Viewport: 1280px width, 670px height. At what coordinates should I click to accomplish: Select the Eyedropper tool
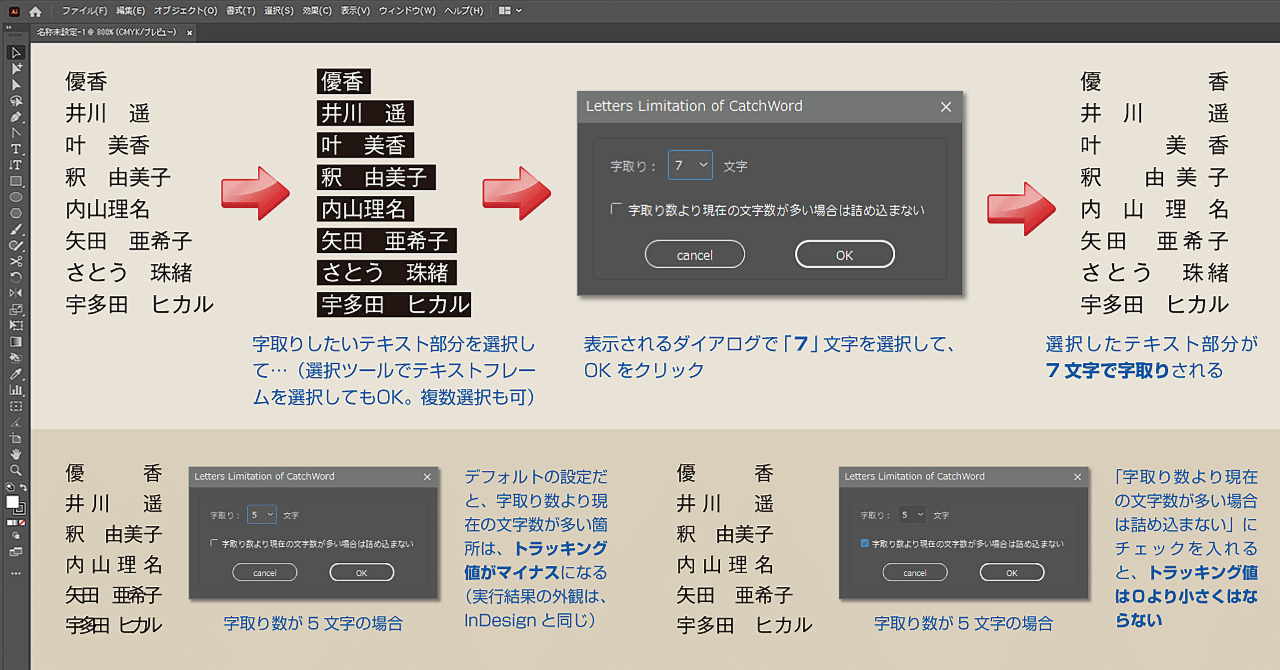[x=14, y=373]
